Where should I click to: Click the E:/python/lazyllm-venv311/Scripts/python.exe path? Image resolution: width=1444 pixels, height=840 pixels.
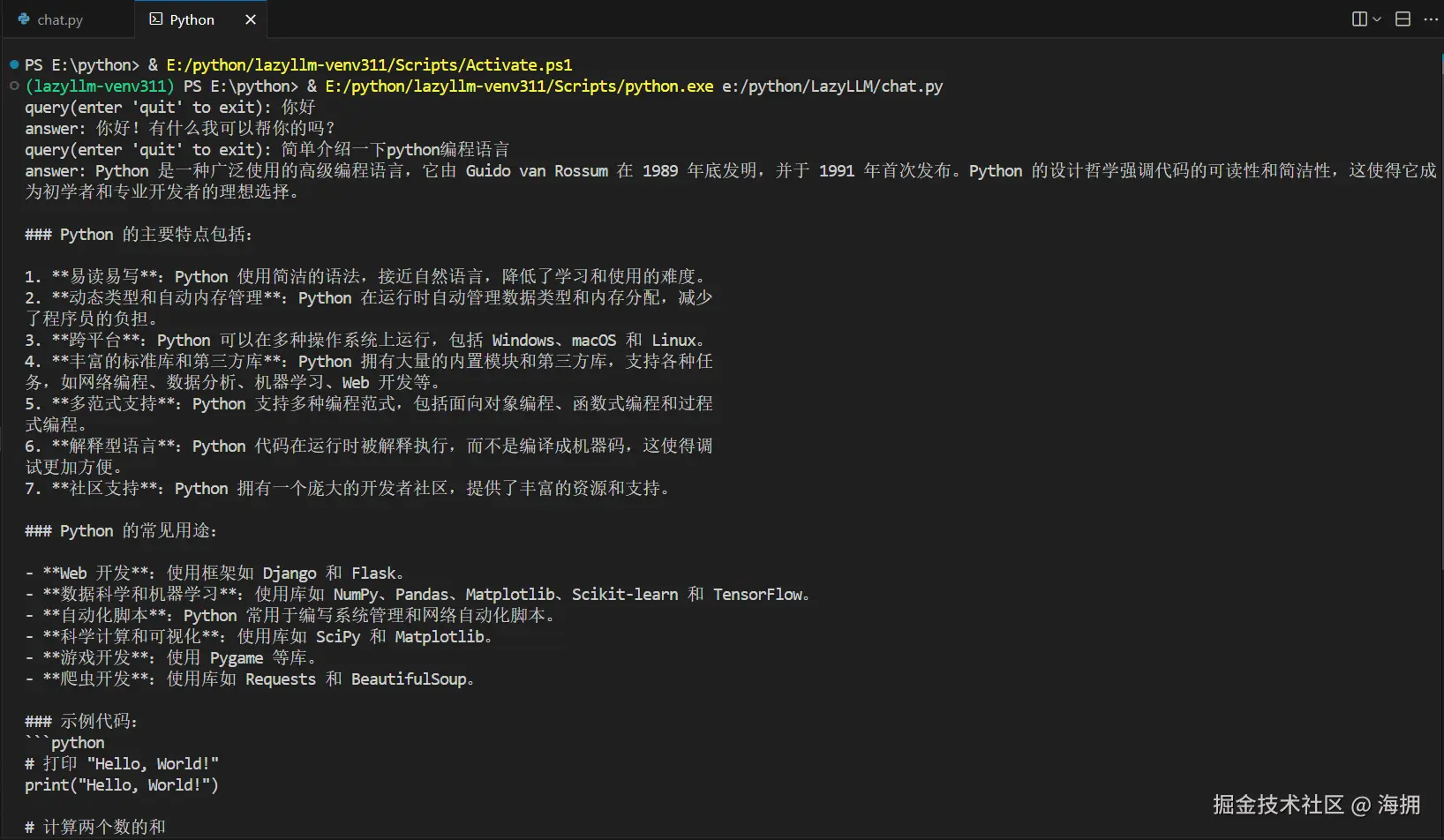(x=519, y=86)
